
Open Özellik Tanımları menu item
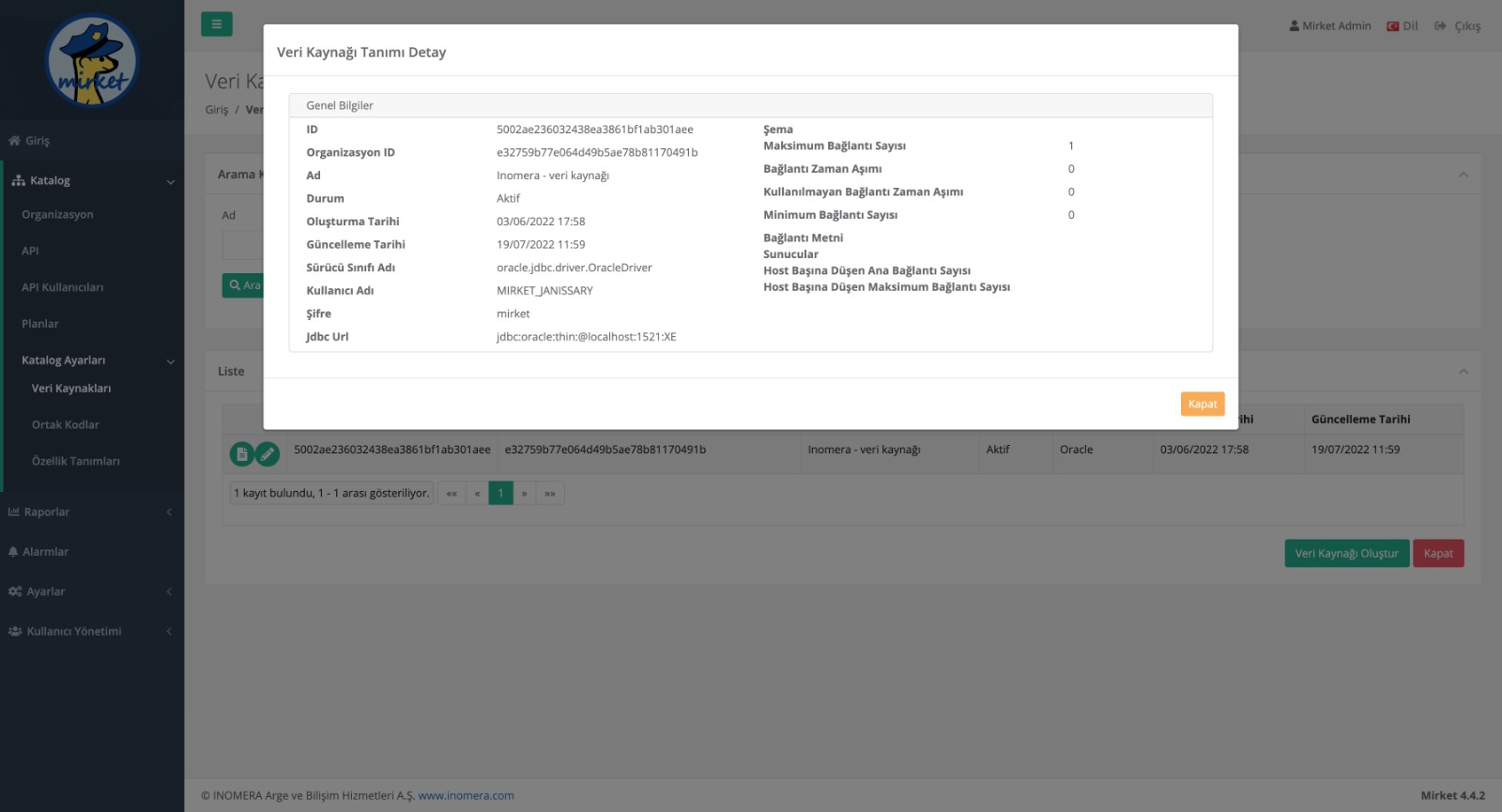tap(76, 462)
